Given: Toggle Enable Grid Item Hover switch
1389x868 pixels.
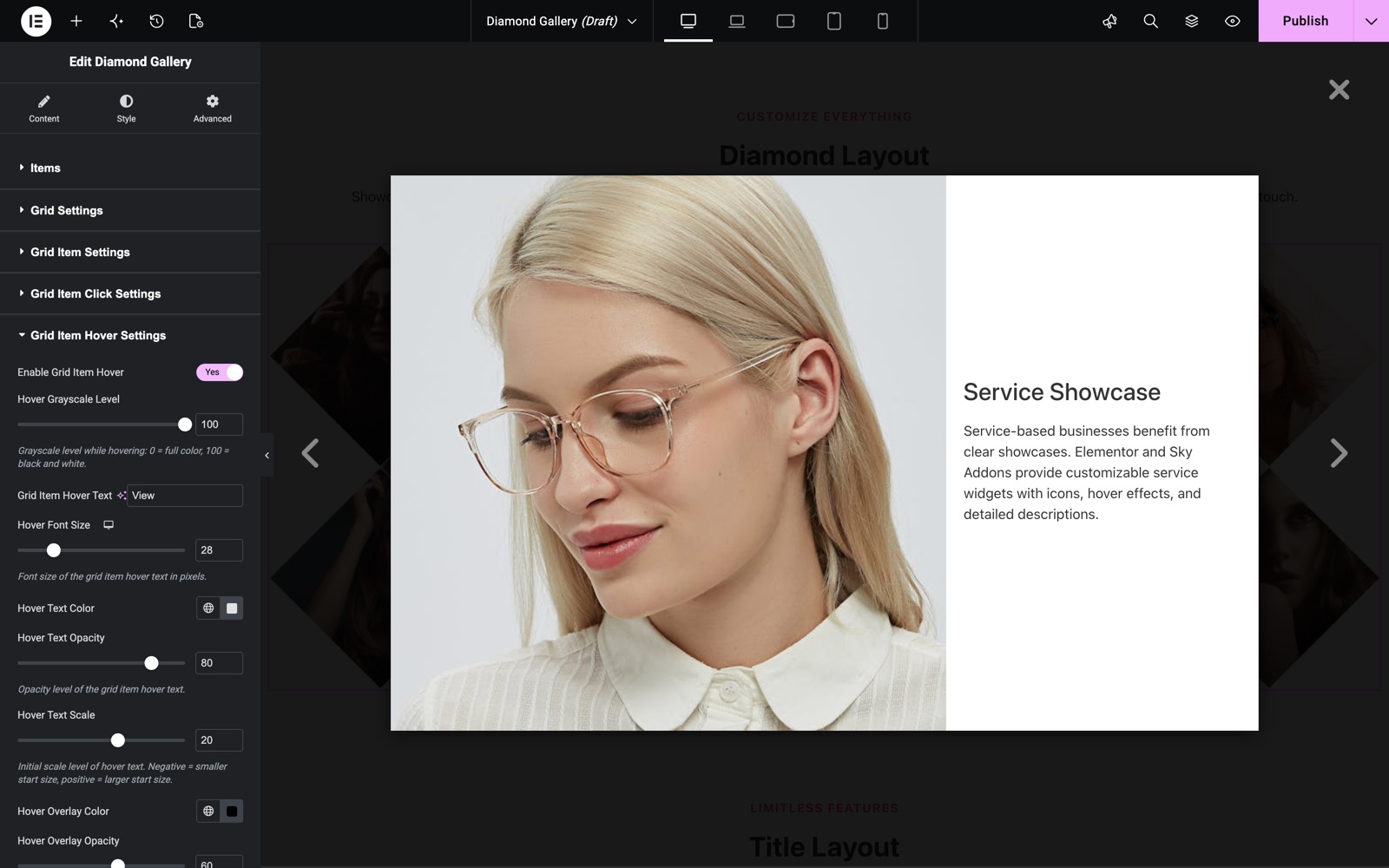Looking at the screenshot, I should (x=220, y=372).
